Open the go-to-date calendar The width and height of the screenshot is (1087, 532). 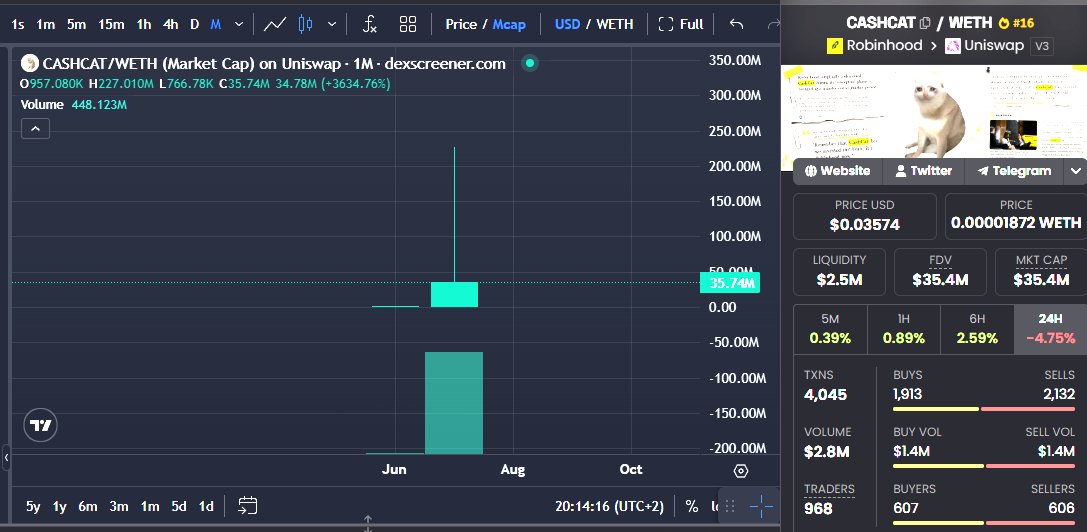tap(247, 506)
